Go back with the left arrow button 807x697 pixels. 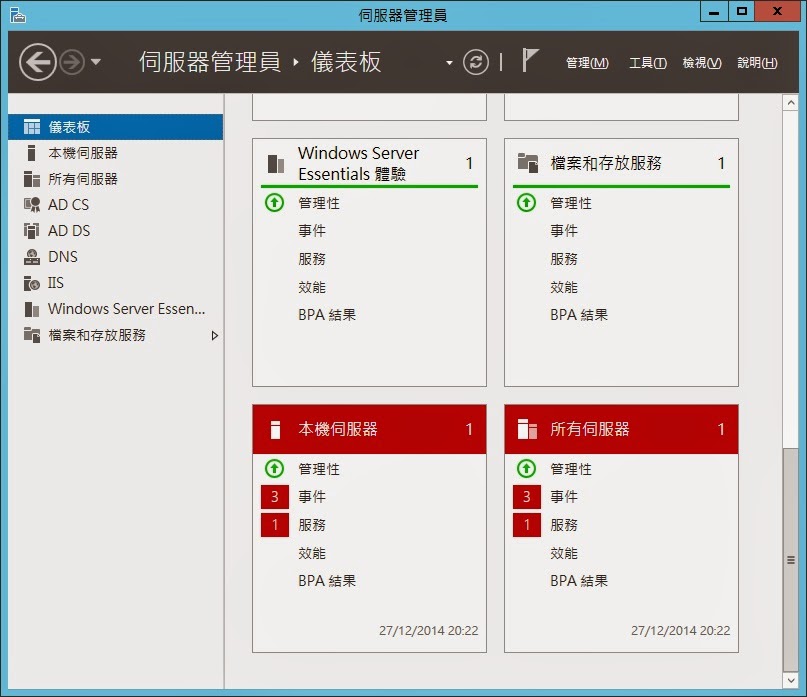(37, 62)
